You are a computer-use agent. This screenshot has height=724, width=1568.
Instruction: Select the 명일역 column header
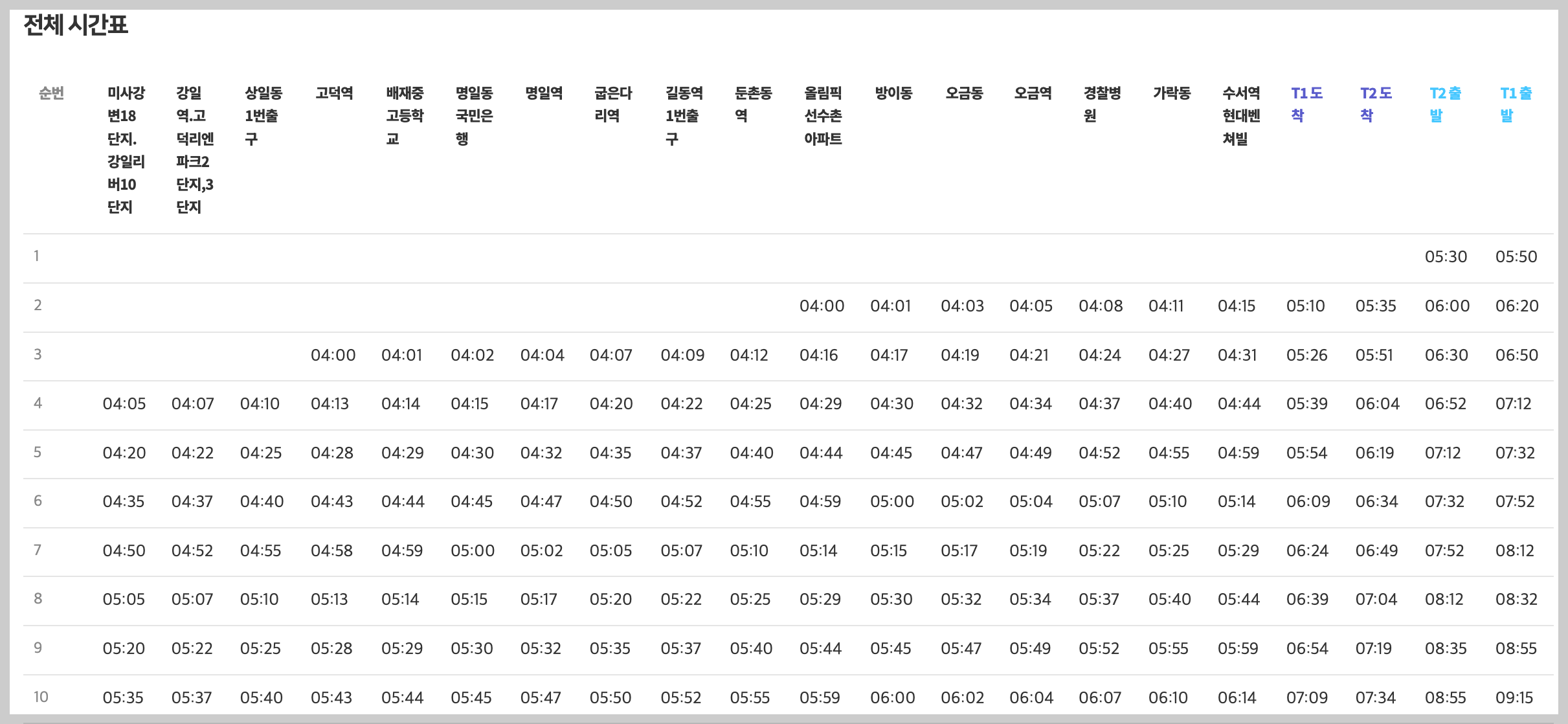tap(544, 94)
